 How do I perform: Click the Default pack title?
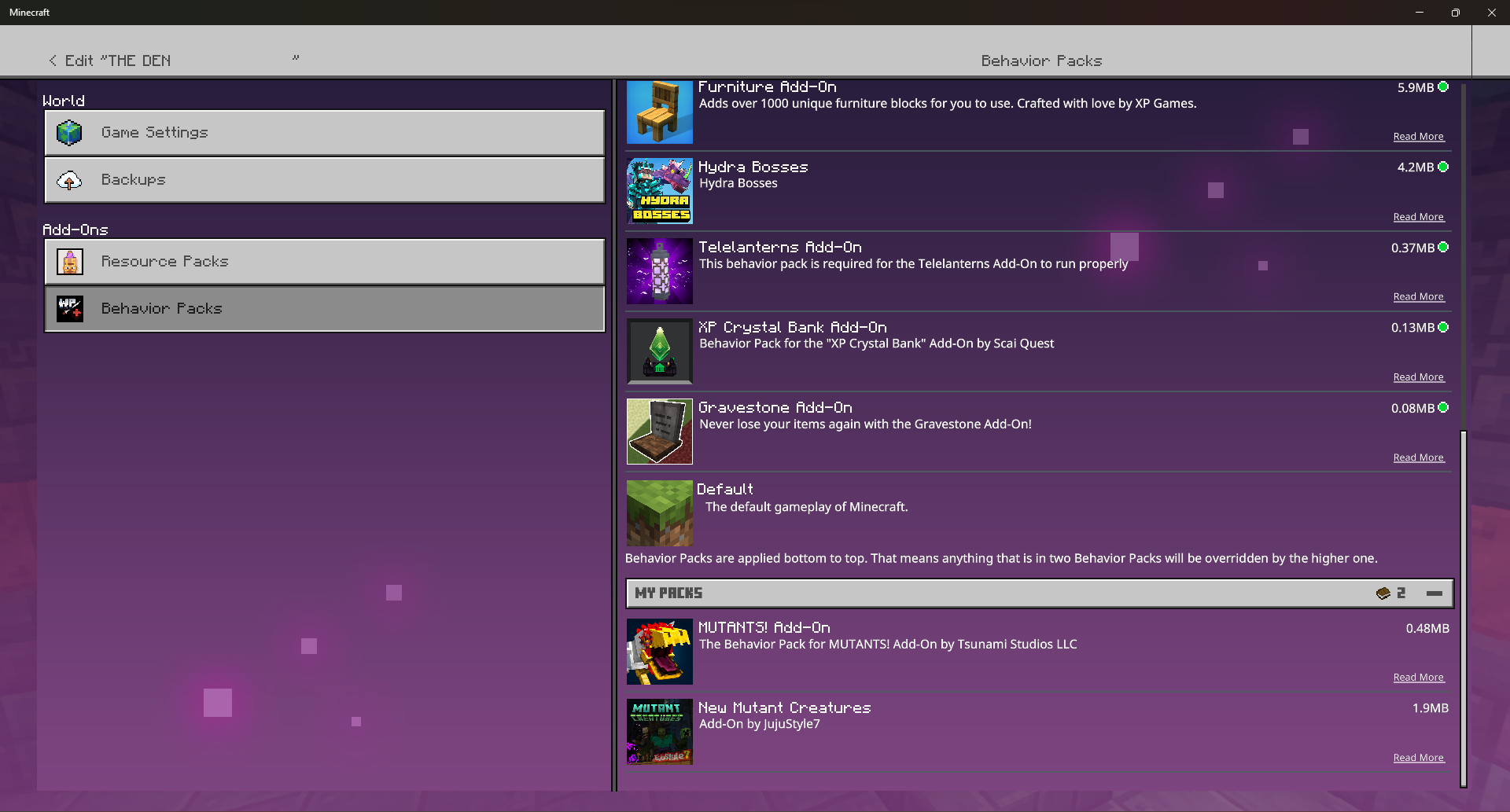(x=725, y=490)
